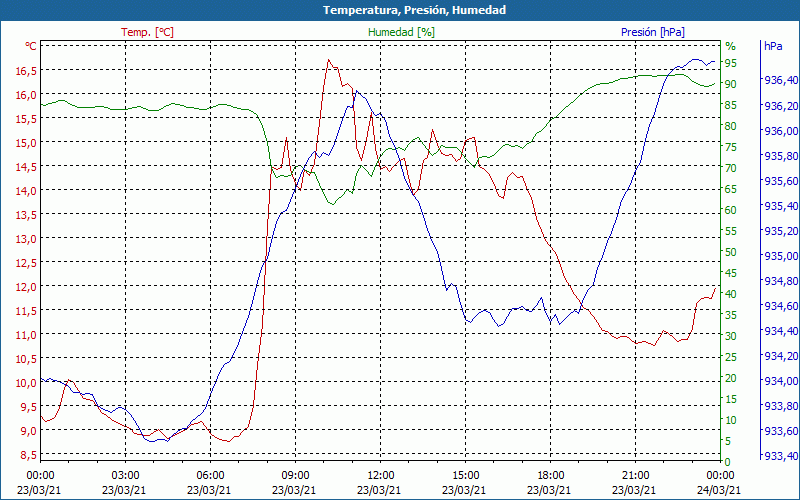Click the 70 humidity axis value
Viewport: 800px width, 500px height.
pyautogui.click(x=731, y=168)
